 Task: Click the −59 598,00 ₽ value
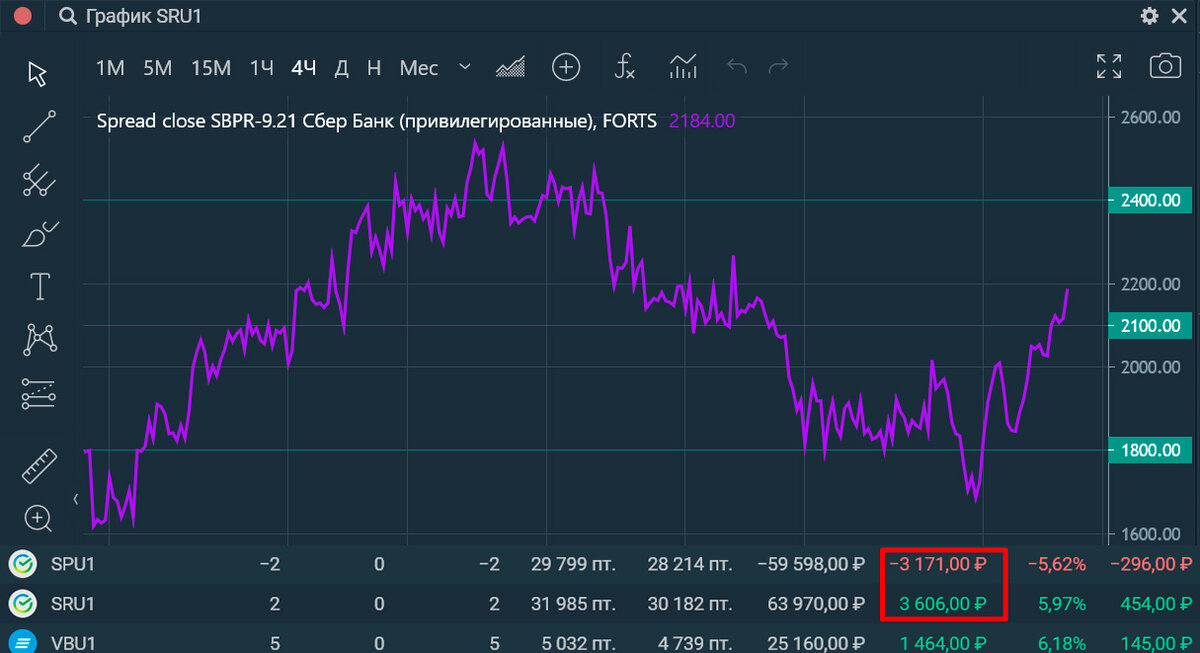click(811, 564)
